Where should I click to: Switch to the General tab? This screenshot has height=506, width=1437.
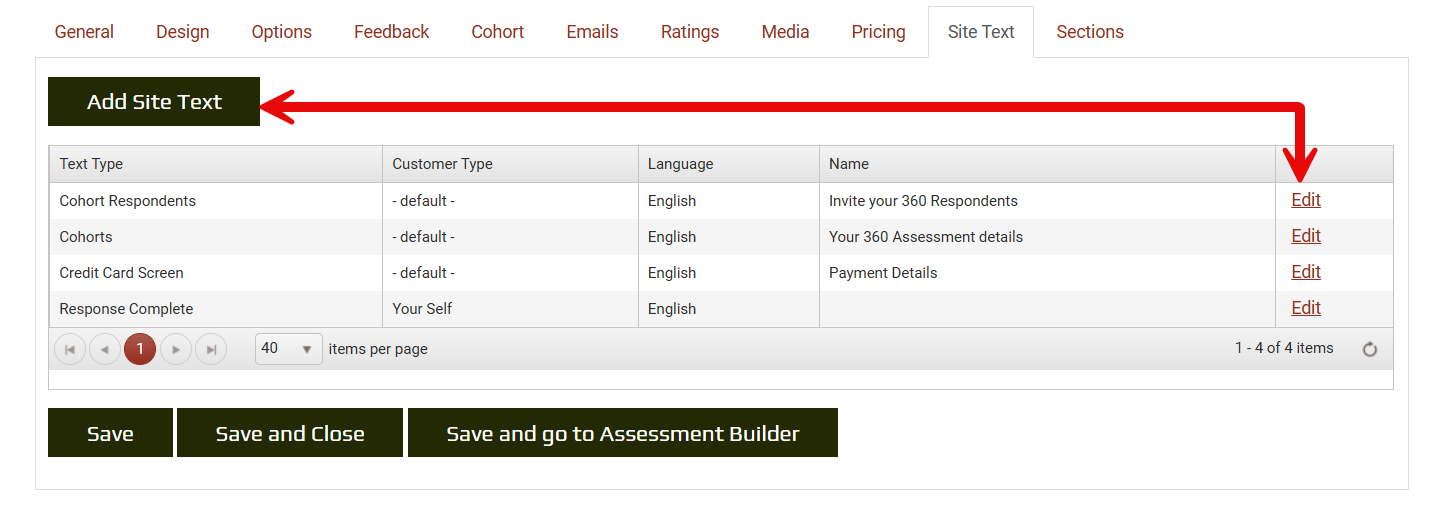click(x=84, y=32)
